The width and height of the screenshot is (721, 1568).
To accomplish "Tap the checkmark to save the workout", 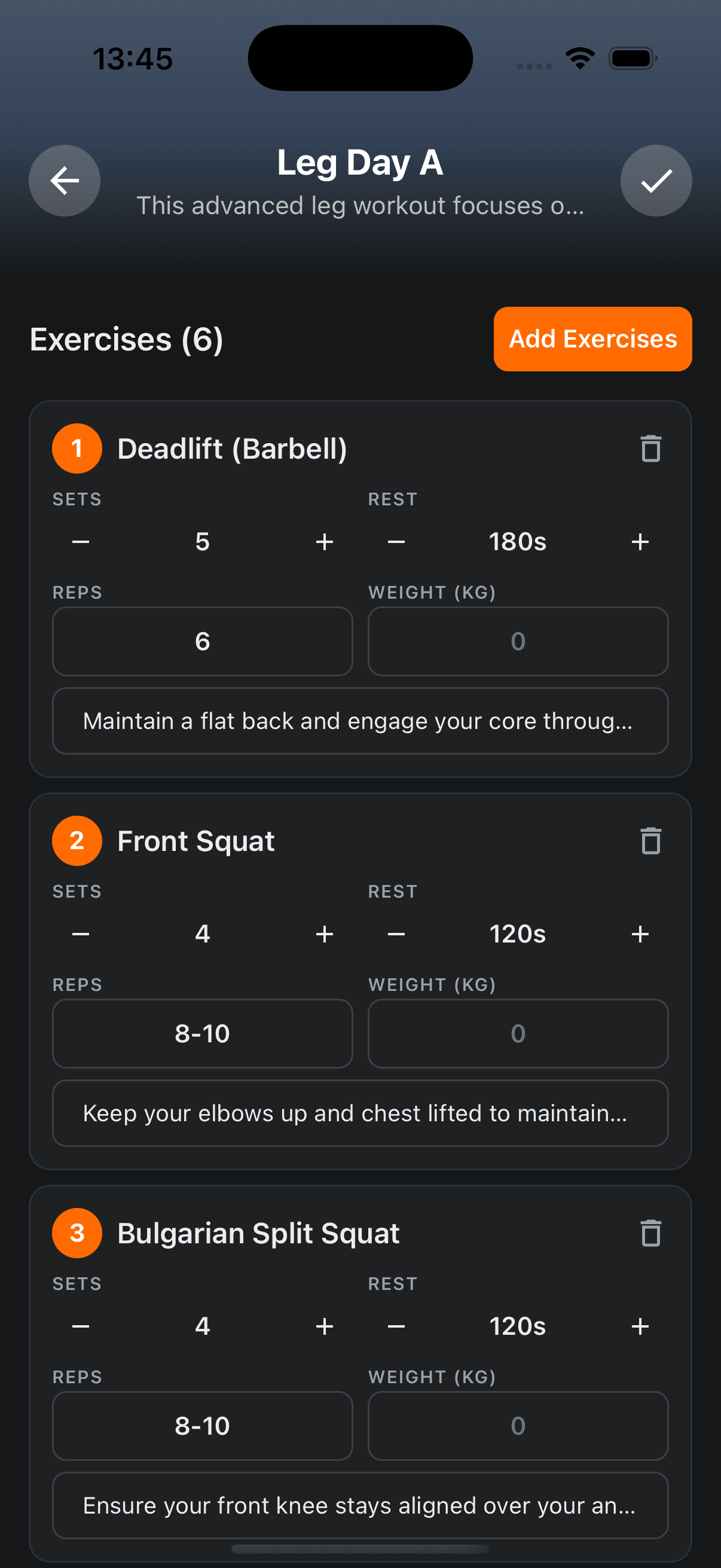I will (656, 180).
